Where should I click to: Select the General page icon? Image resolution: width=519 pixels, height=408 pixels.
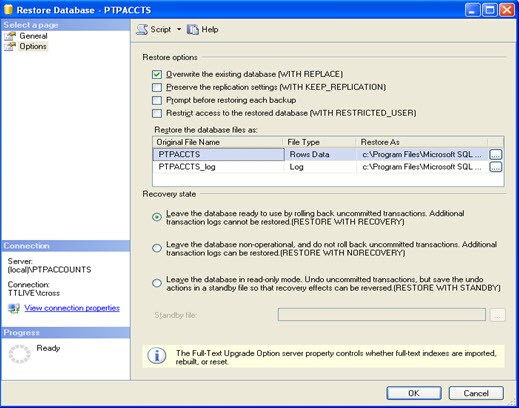pos(10,36)
